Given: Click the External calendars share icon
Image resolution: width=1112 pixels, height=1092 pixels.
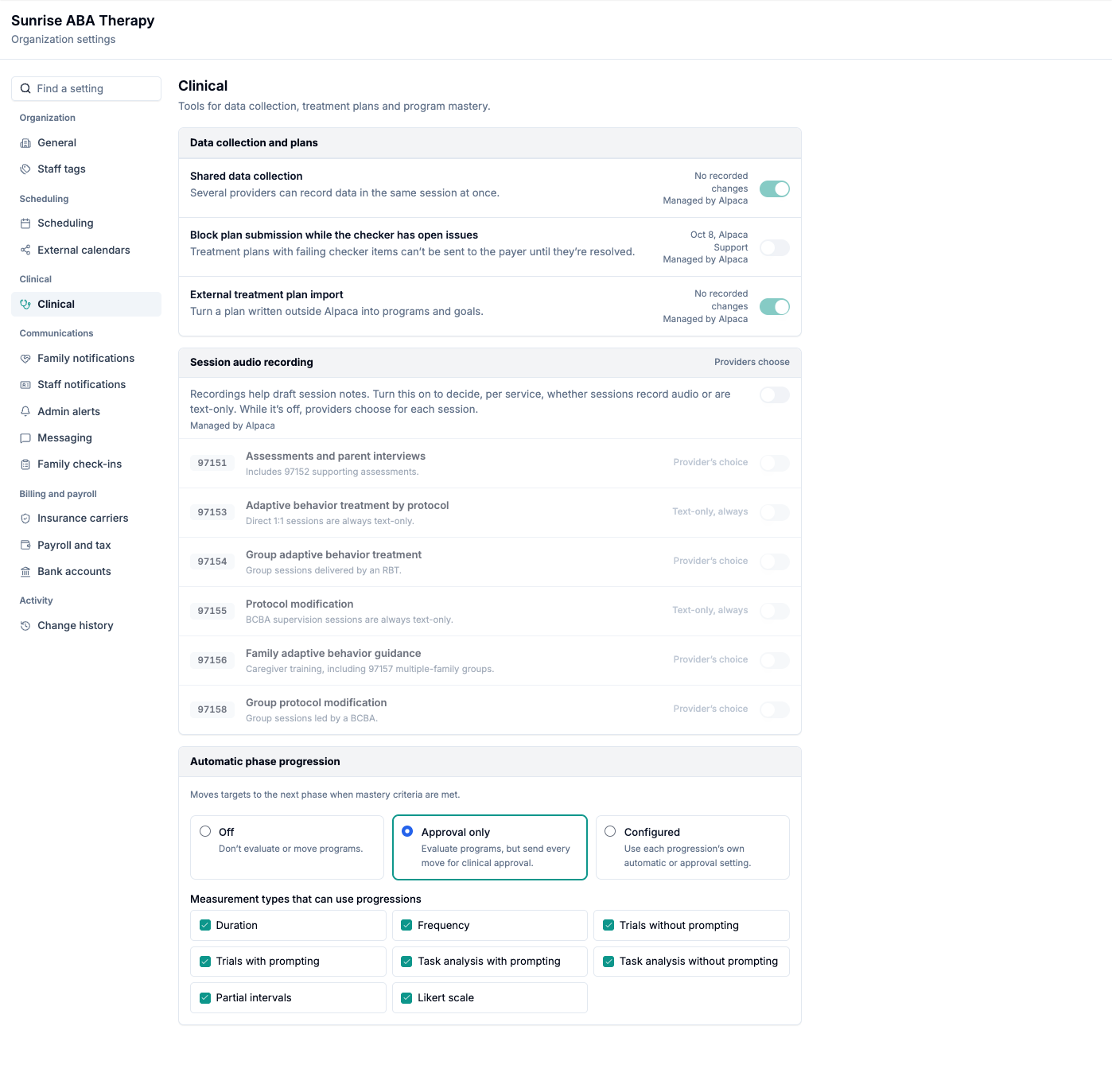Looking at the screenshot, I should coord(25,251).
